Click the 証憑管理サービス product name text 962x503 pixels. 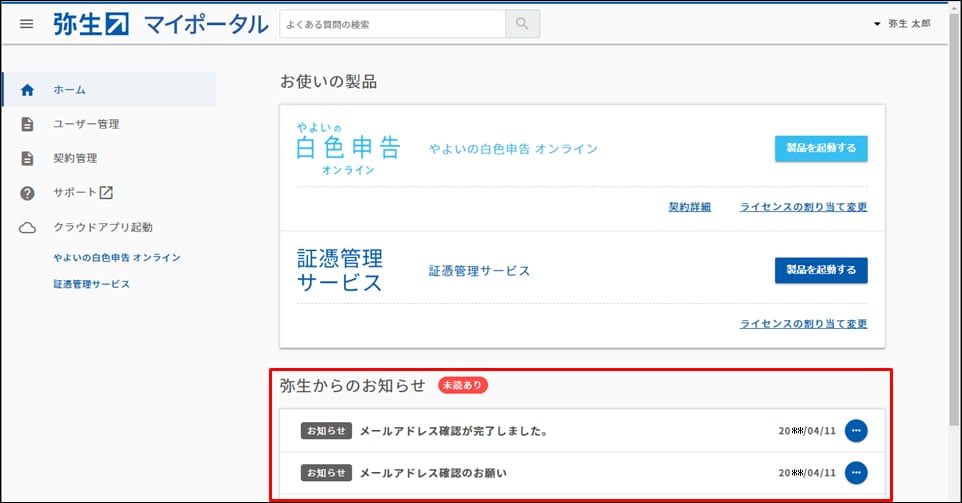(x=479, y=271)
